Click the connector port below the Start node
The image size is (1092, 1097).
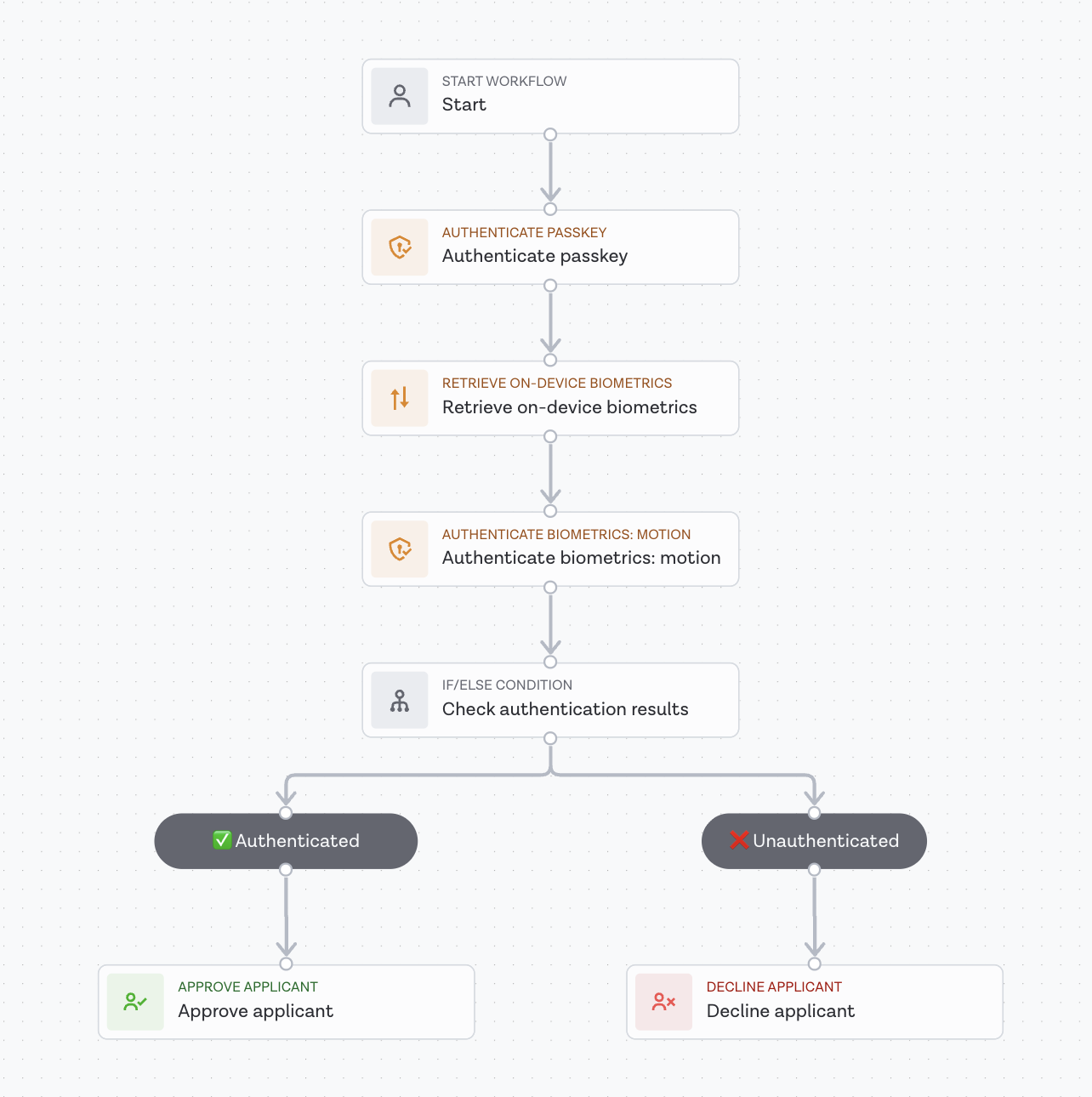550,134
